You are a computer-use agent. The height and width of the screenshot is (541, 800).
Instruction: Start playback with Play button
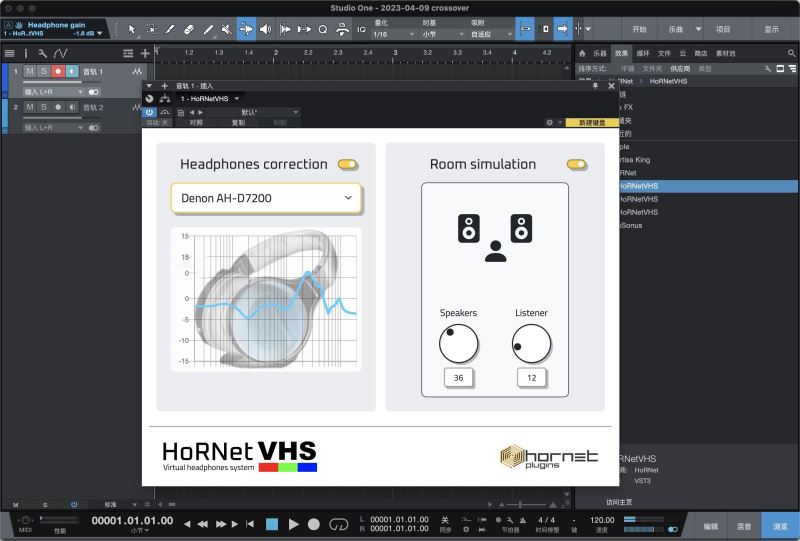[x=293, y=524]
